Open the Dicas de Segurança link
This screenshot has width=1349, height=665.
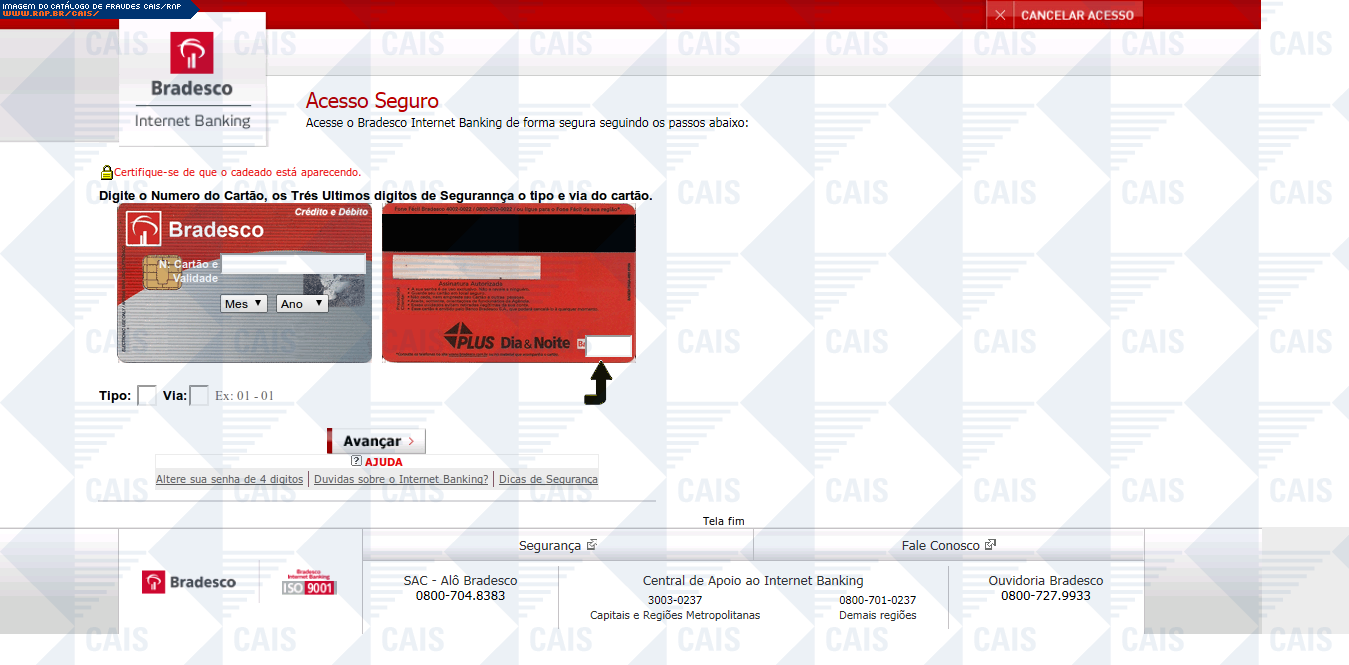[x=548, y=479]
